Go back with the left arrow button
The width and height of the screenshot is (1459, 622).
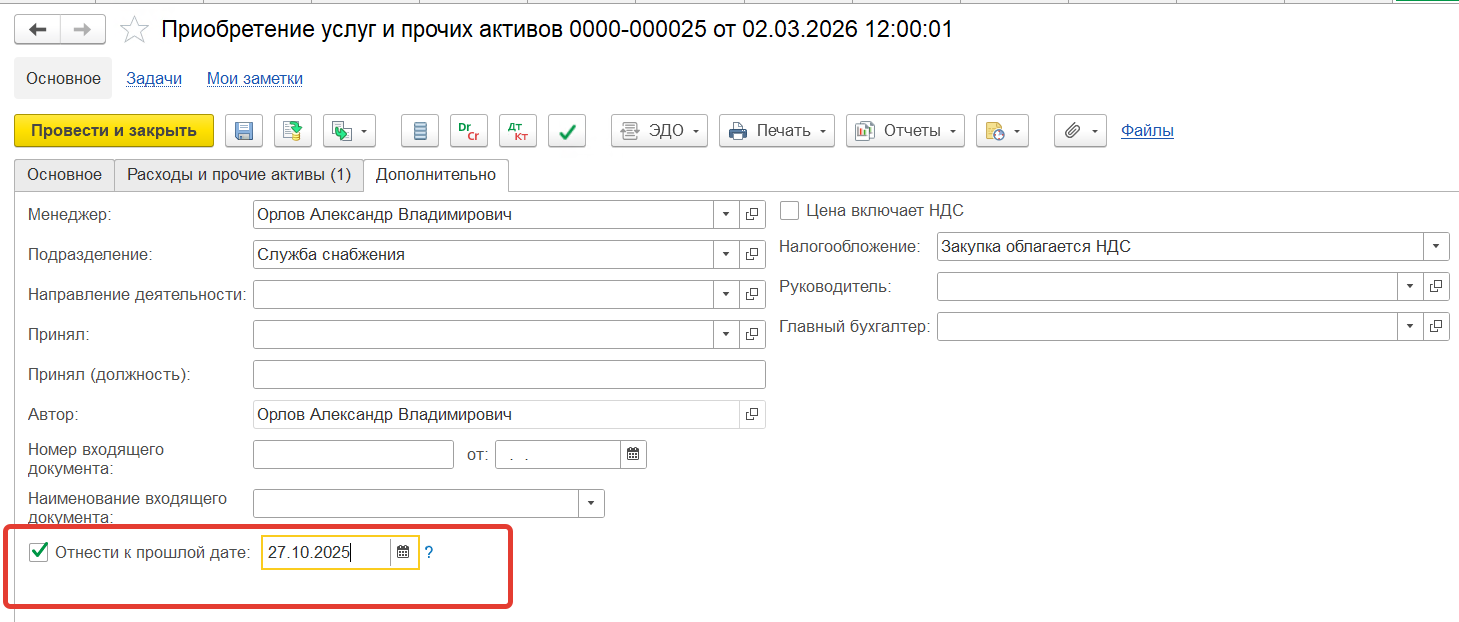point(37,30)
